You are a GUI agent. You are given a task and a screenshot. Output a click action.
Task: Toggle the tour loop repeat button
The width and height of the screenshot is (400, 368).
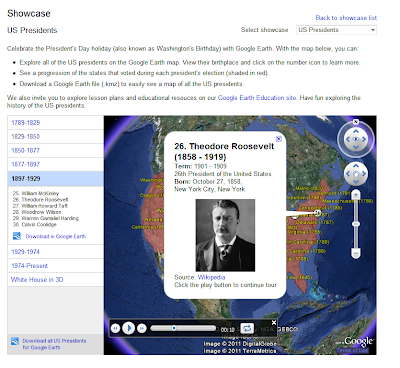pos(247,328)
